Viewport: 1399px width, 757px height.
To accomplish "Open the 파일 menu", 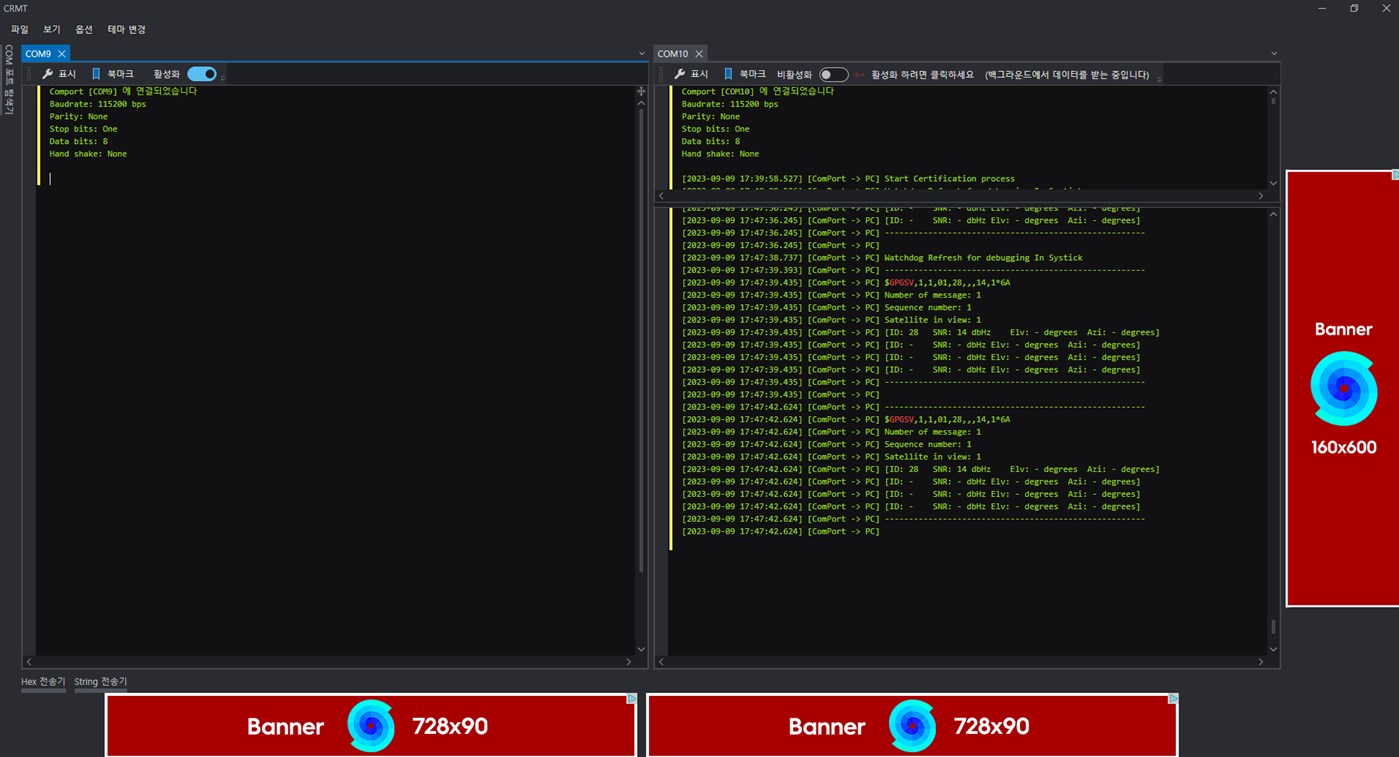I will point(19,29).
